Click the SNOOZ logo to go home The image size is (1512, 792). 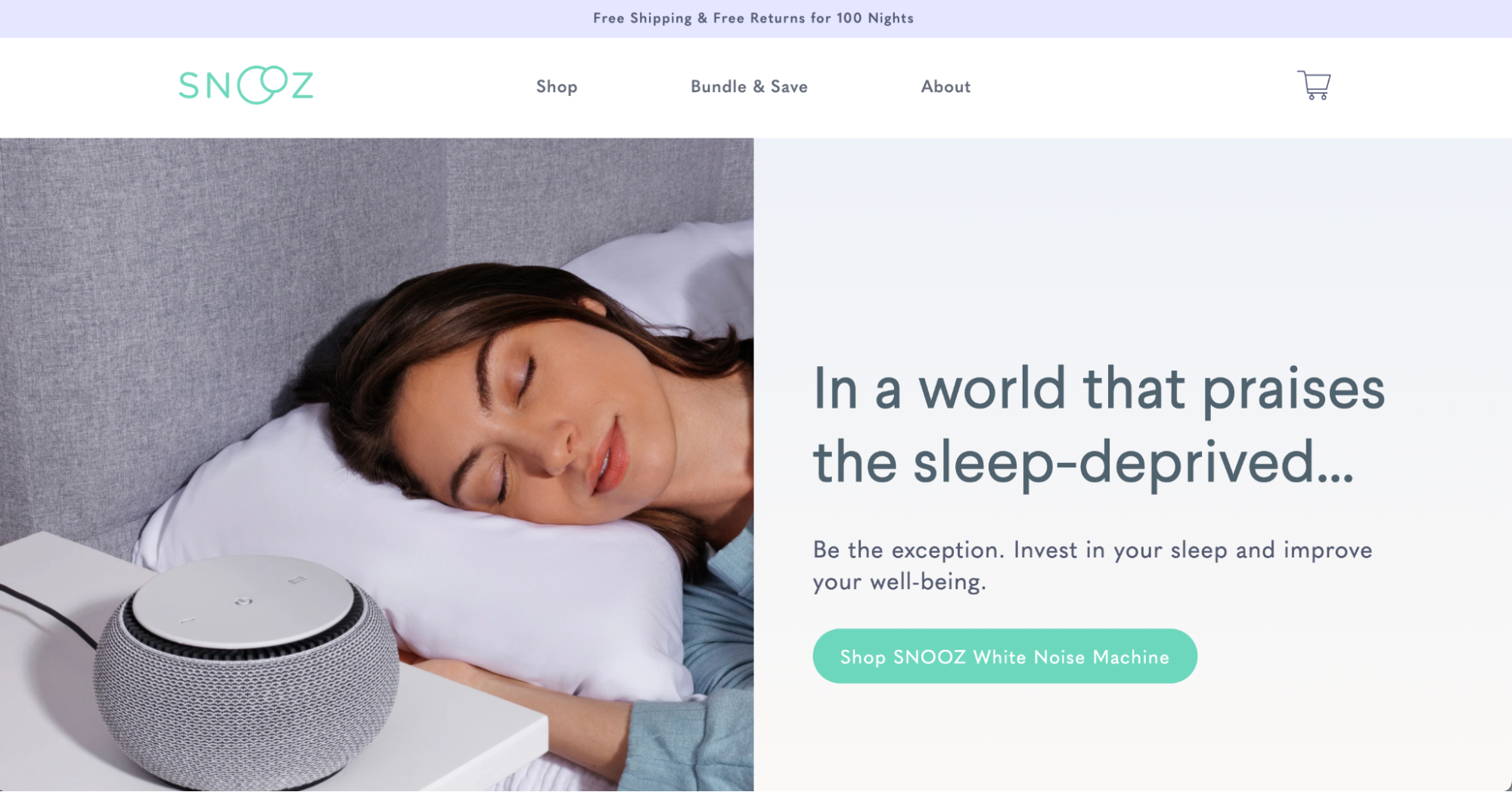tap(246, 85)
